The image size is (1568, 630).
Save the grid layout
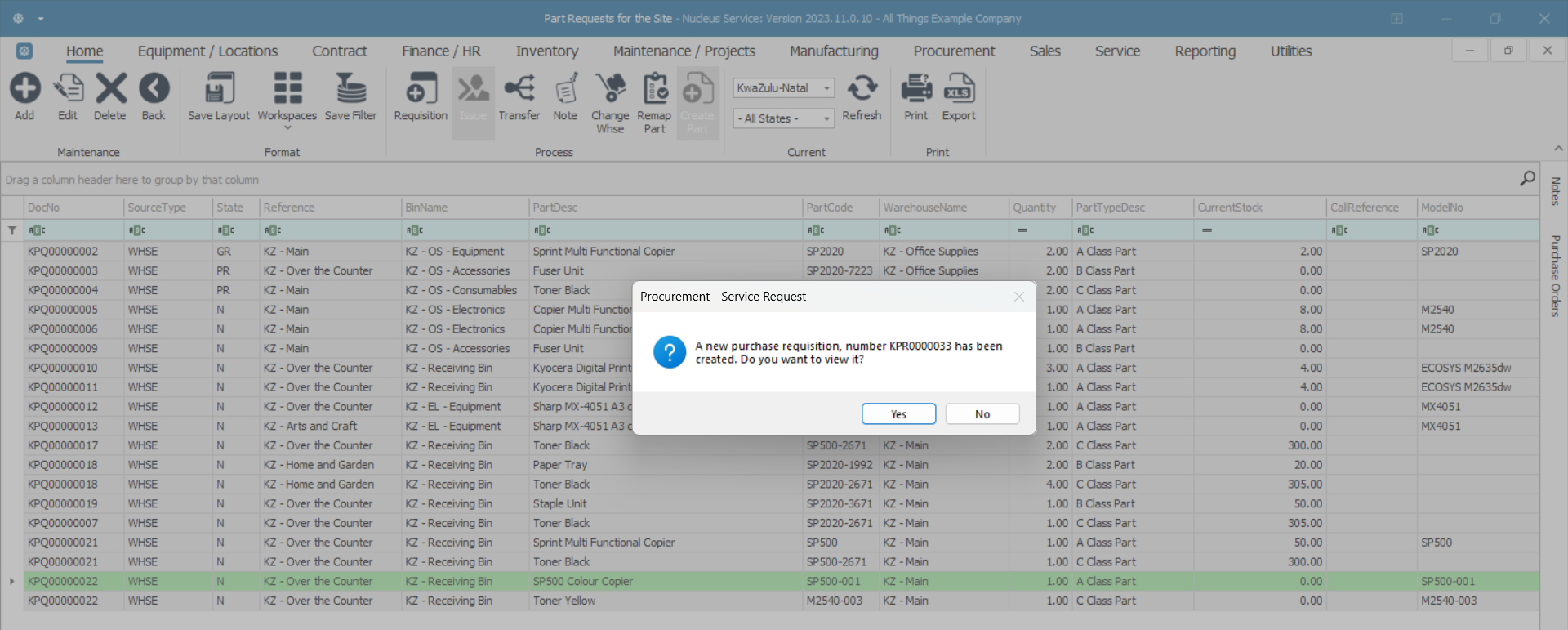click(x=219, y=97)
